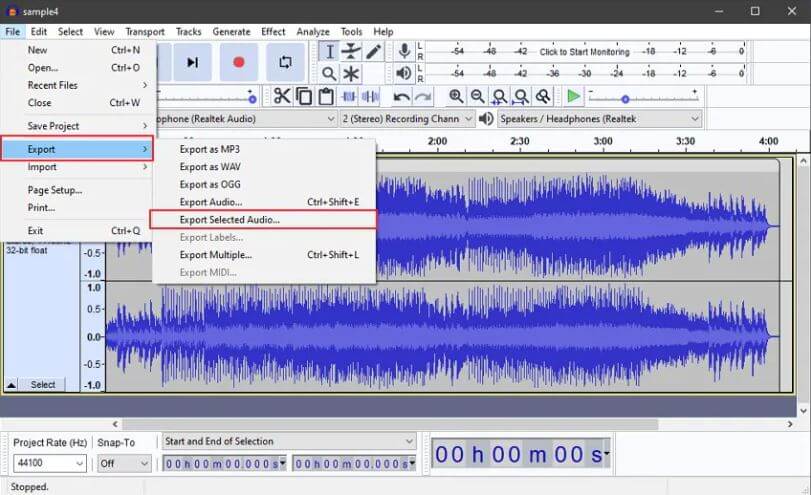Open the Speakers / Headphones output dropdown
The width and height of the screenshot is (811, 495).
[599, 119]
